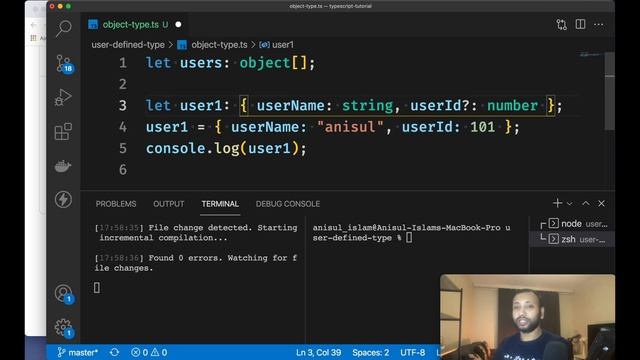Click the "anisul" string literal

tap(350, 127)
